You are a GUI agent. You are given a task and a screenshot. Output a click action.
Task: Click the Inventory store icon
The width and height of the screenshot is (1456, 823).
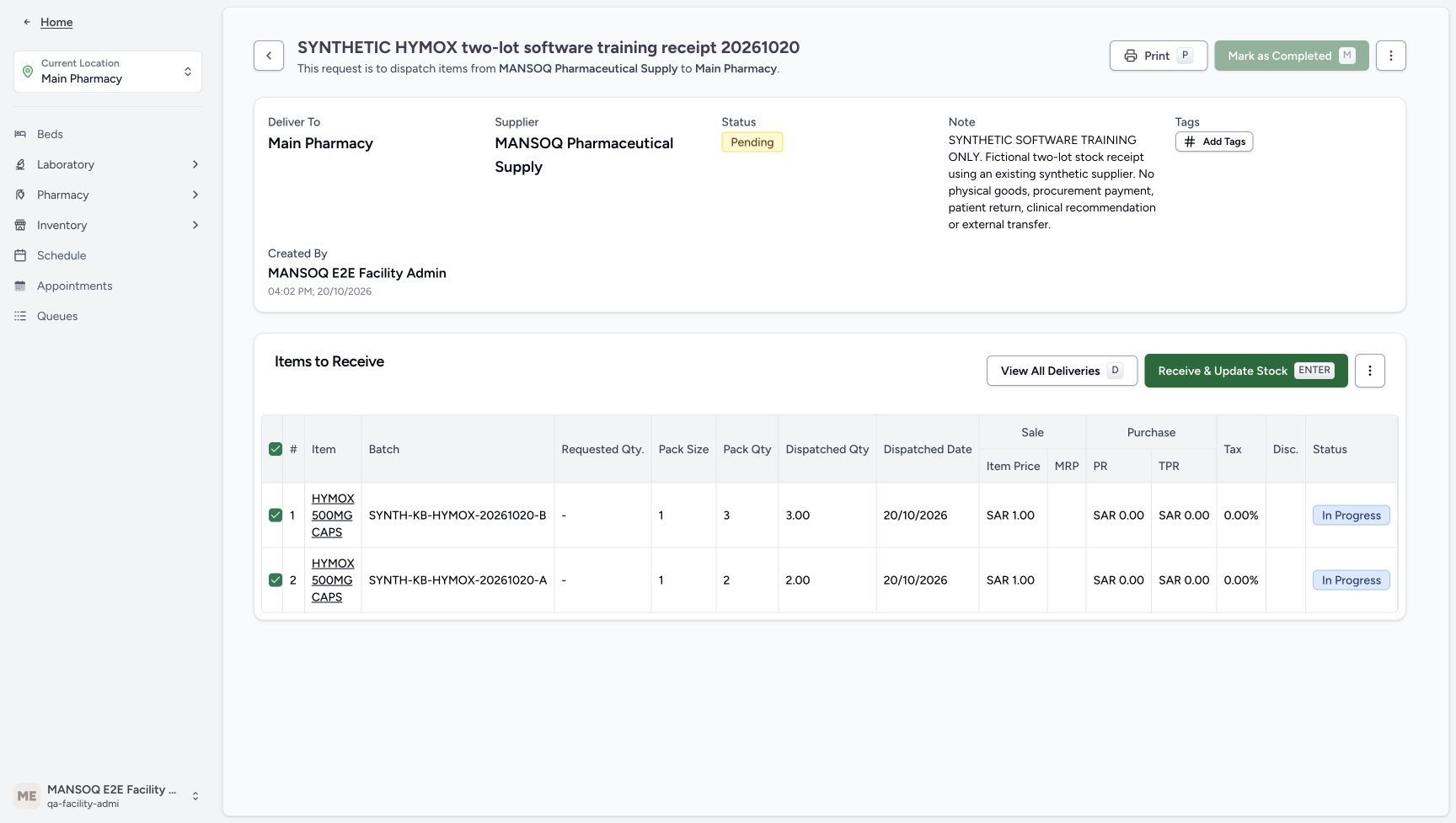click(20, 225)
